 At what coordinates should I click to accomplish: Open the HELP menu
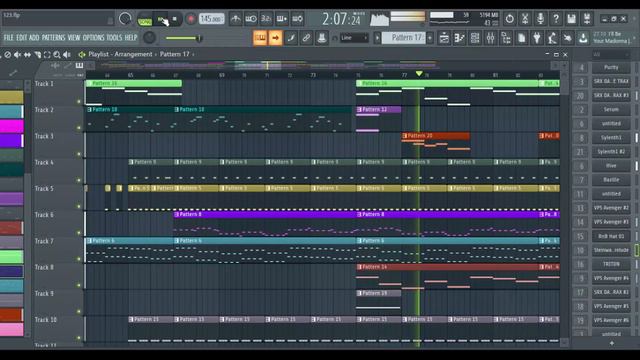tap(131, 38)
